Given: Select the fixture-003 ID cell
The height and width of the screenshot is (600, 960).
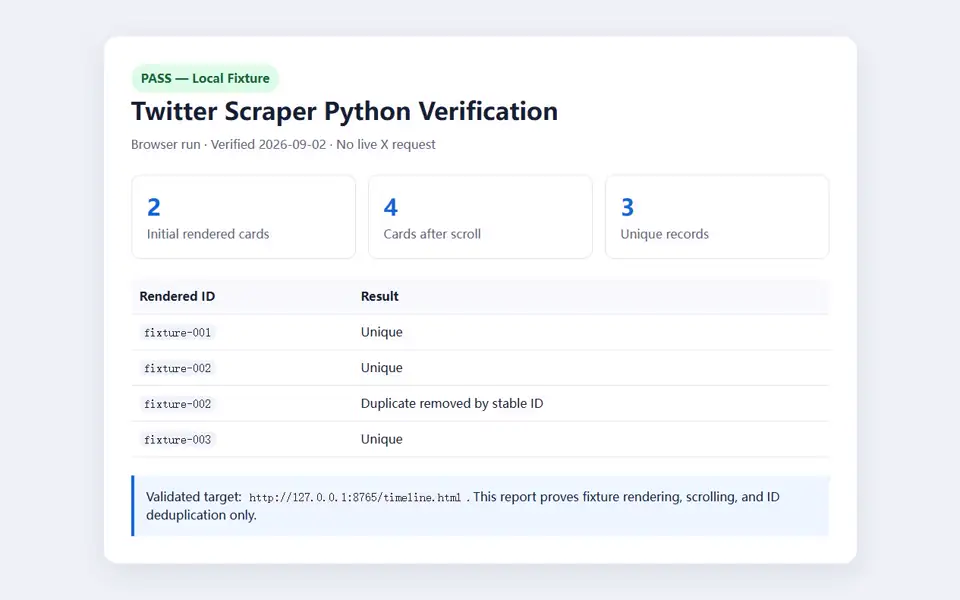Looking at the screenshot, I should pos(178,440).
